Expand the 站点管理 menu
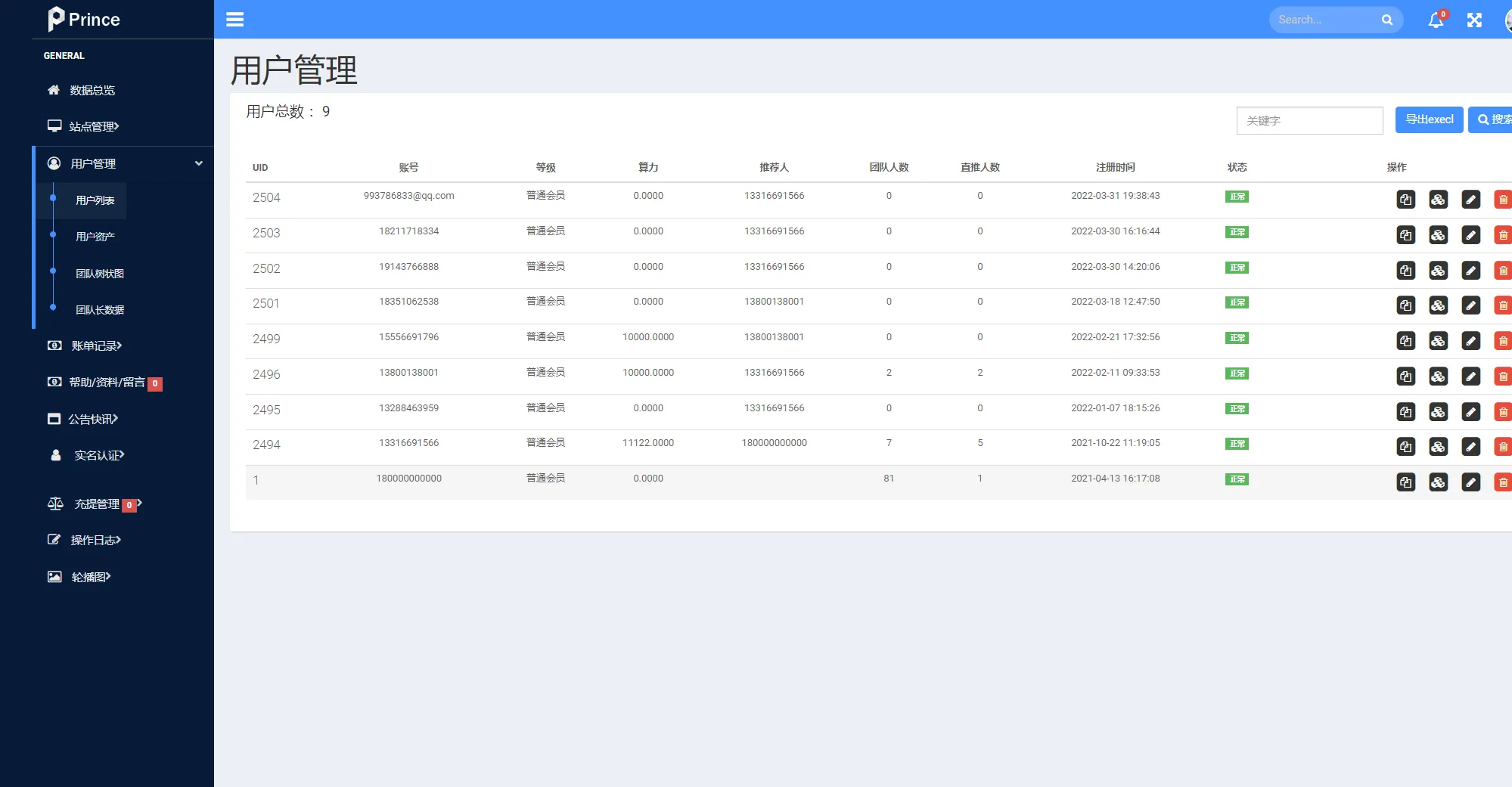This screenshot has width=1512, height=787. pyautogui.click(x=92, y=126)
